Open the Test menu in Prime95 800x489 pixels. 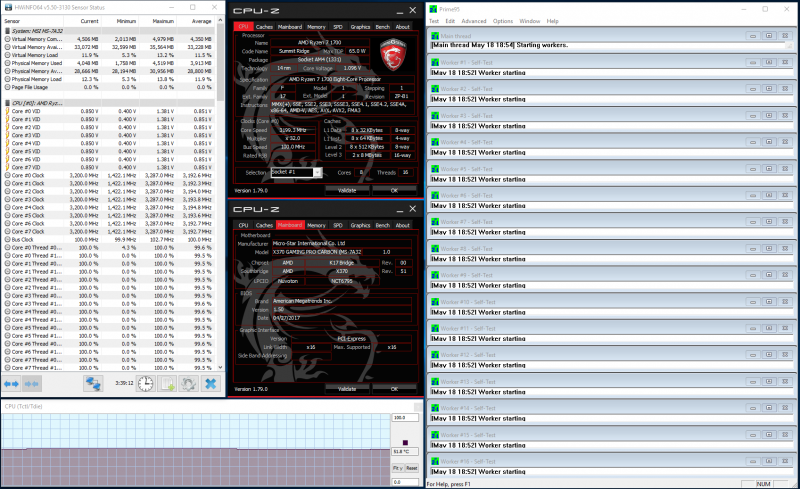(434, 21)
